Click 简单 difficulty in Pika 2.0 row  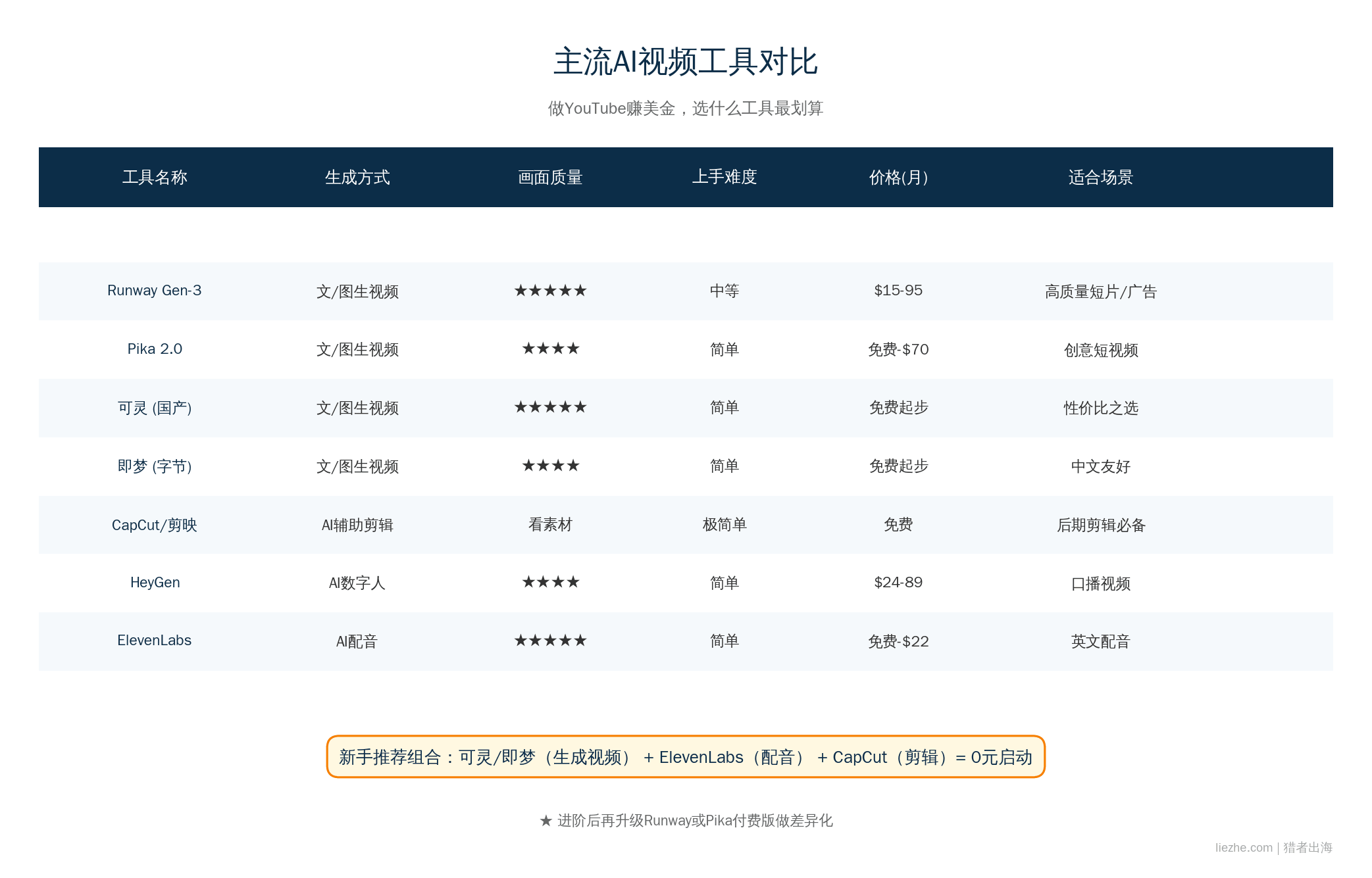[x=724, y=349]
